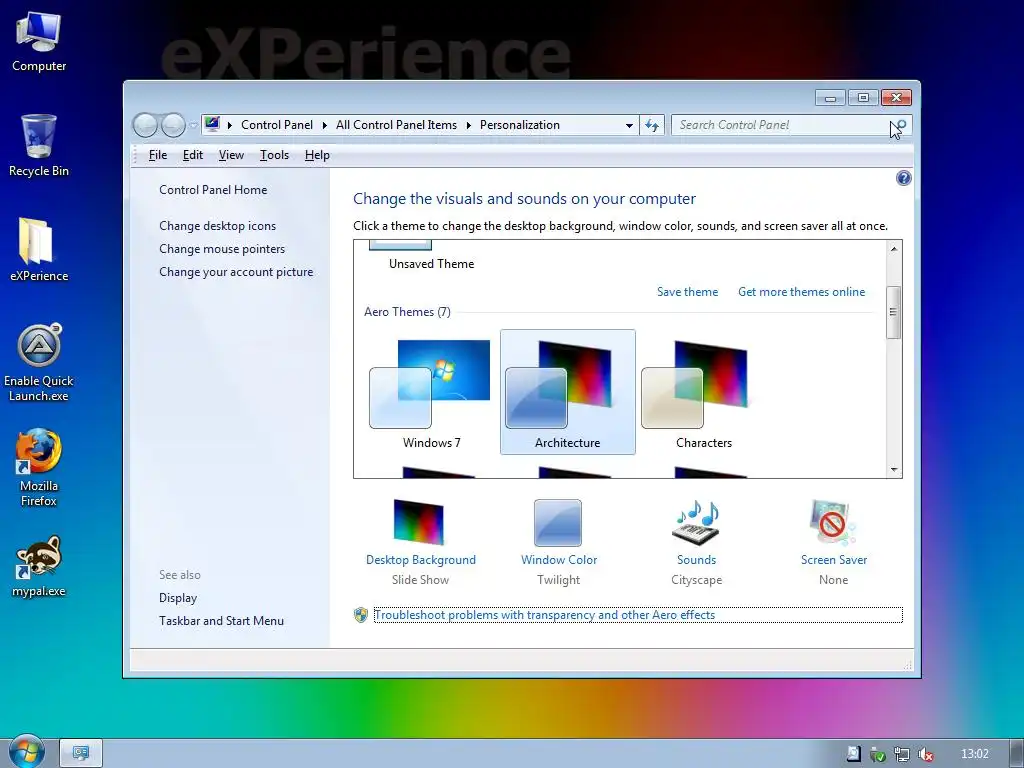Click the Personalization taskbar button
The width and height of the screenshot is (1024, 768).
coord(81,753)
